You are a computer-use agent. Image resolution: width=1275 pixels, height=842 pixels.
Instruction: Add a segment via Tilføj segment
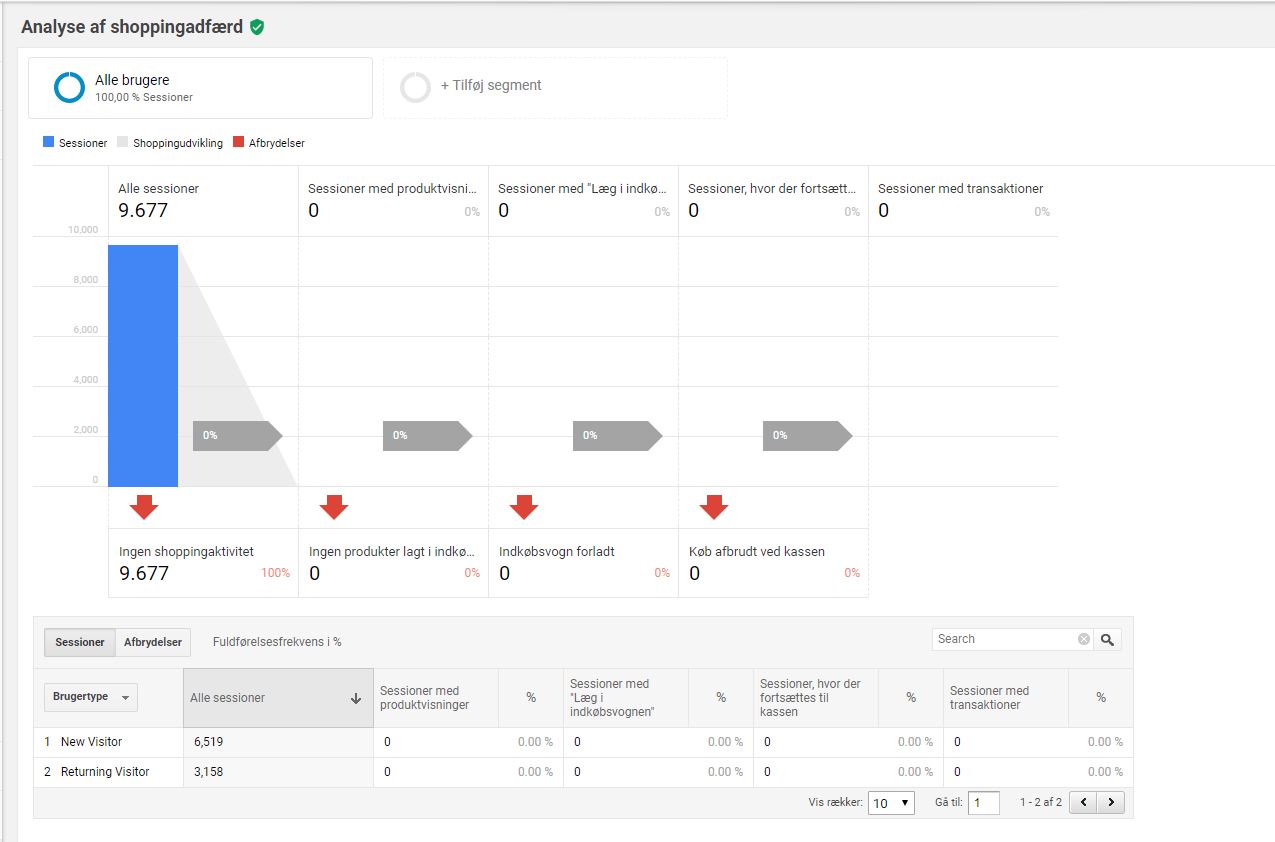[490, 86]
